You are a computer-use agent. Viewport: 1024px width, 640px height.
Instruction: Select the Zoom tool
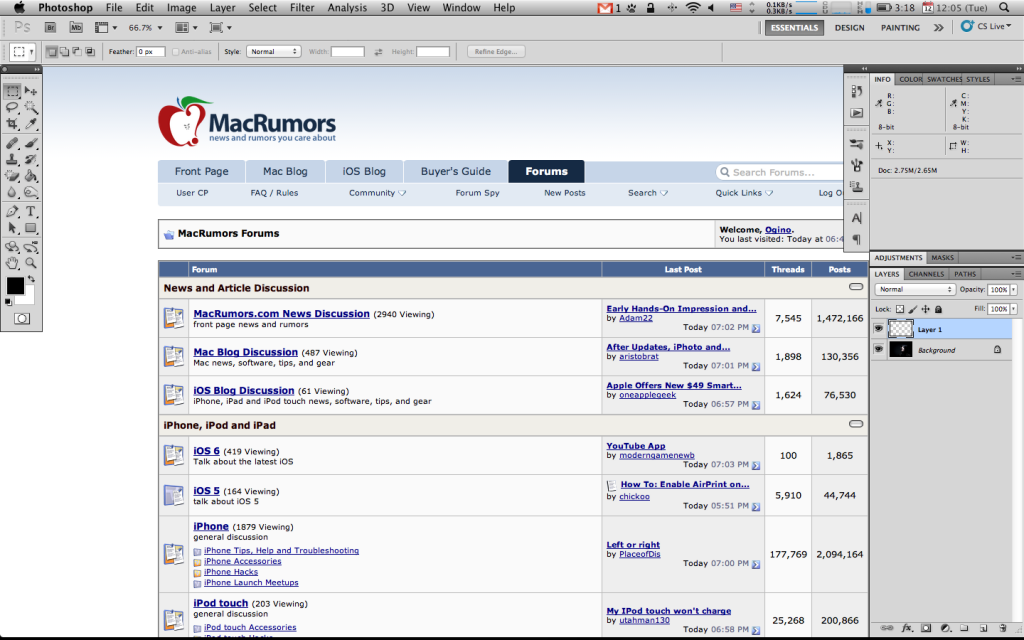coord(31,263)
